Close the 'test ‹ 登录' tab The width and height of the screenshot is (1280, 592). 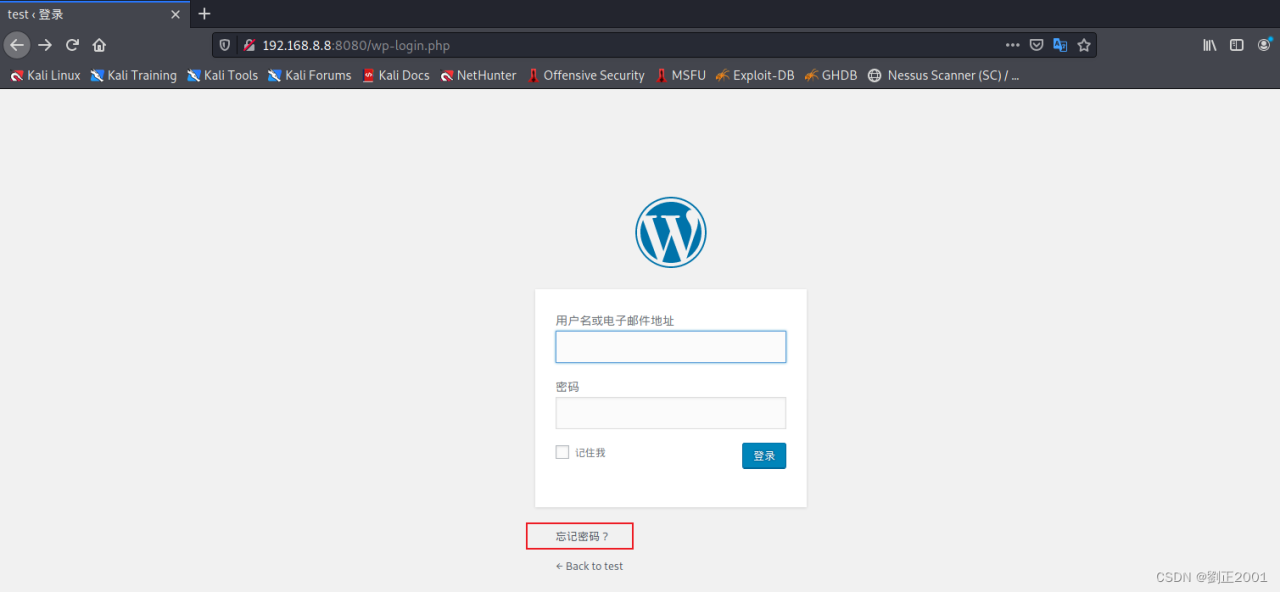(x=175, y=15)
